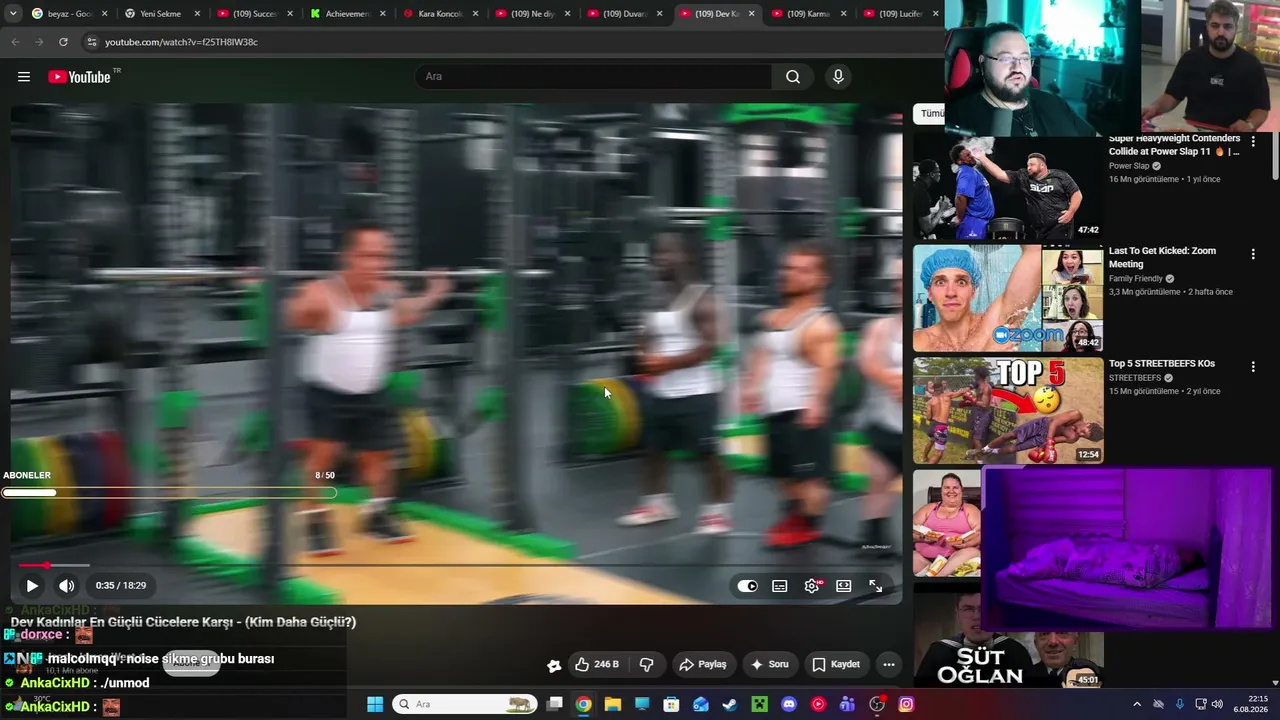Close the 'Yeni Sekme' tab
Viewport: 1280px width, 720px height.
[x=197, y=14]
